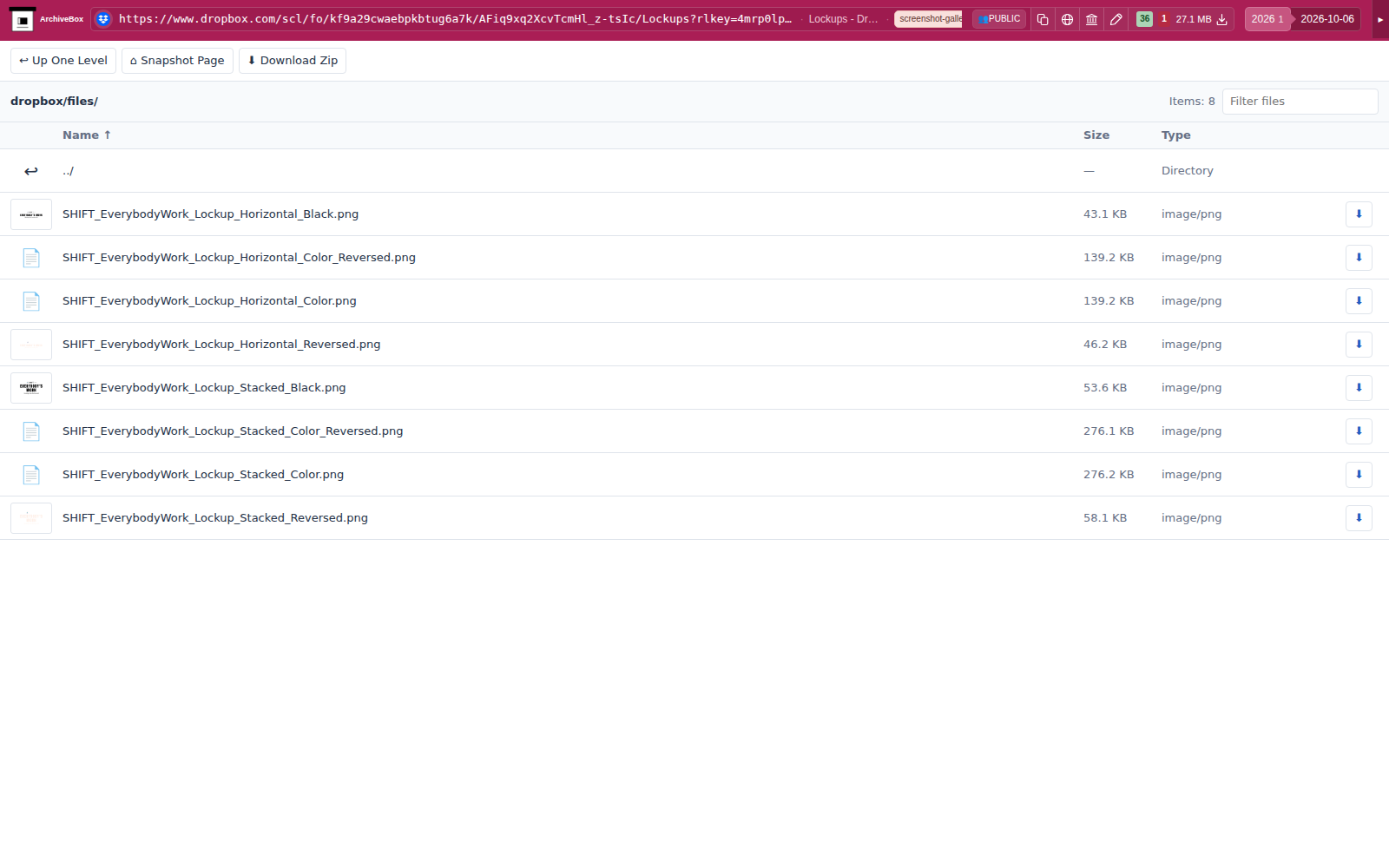Download Lockup_Stacked_Black.png via its arrow button

[1359, 388]
